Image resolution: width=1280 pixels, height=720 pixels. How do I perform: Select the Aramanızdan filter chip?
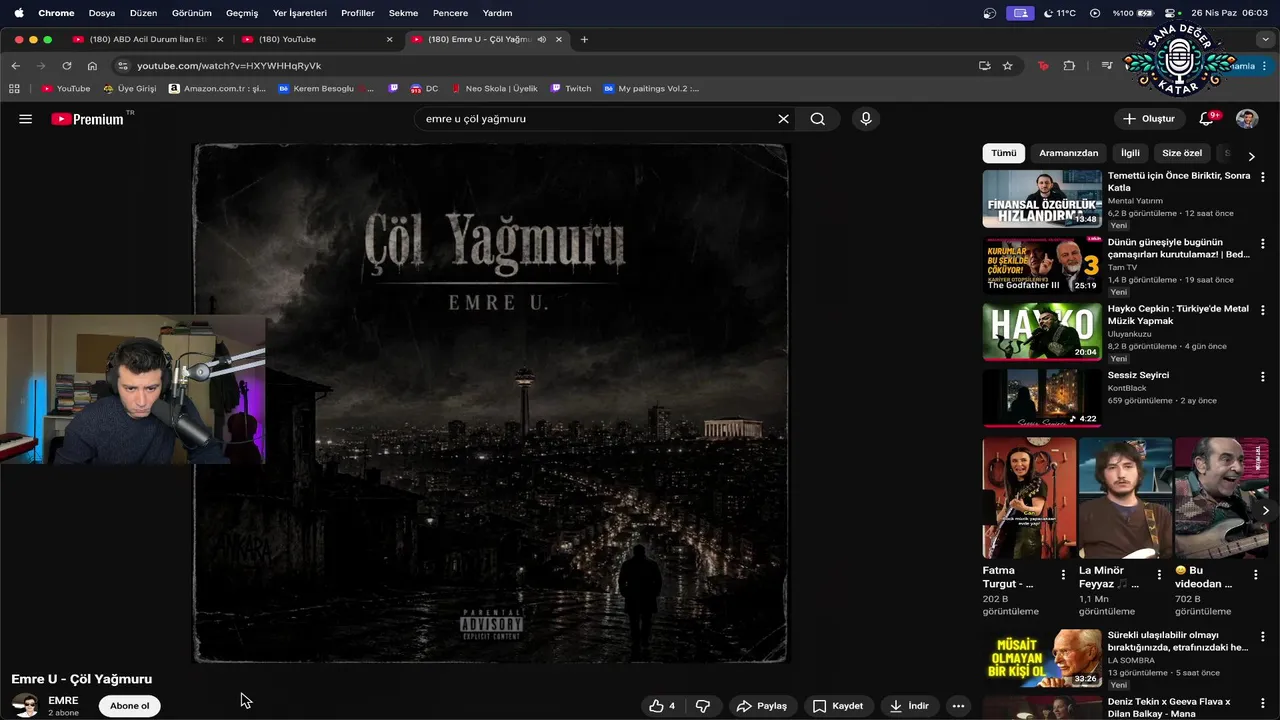[1068, 153]
